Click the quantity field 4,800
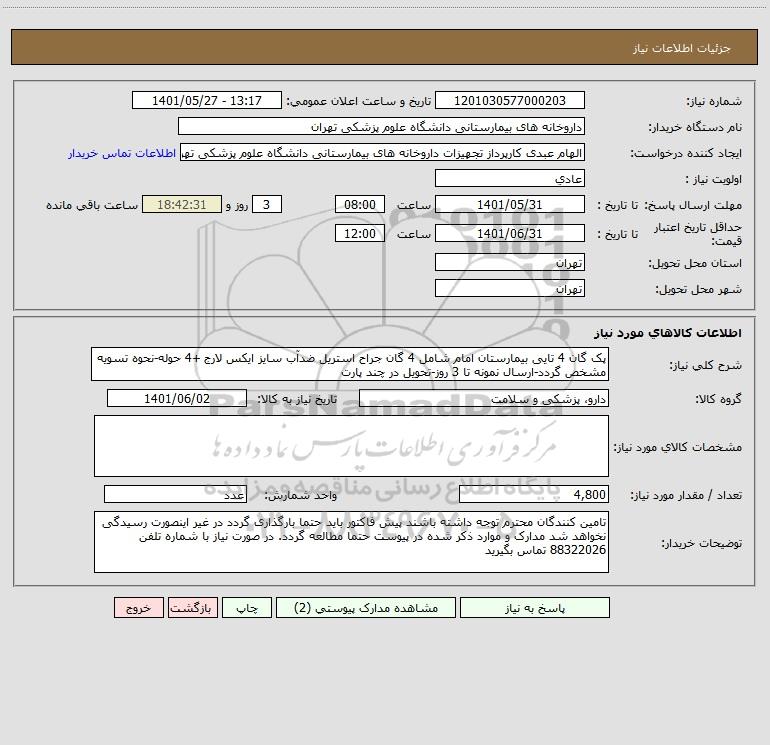This screenshot has width=770, height=745. coord(534,495)
